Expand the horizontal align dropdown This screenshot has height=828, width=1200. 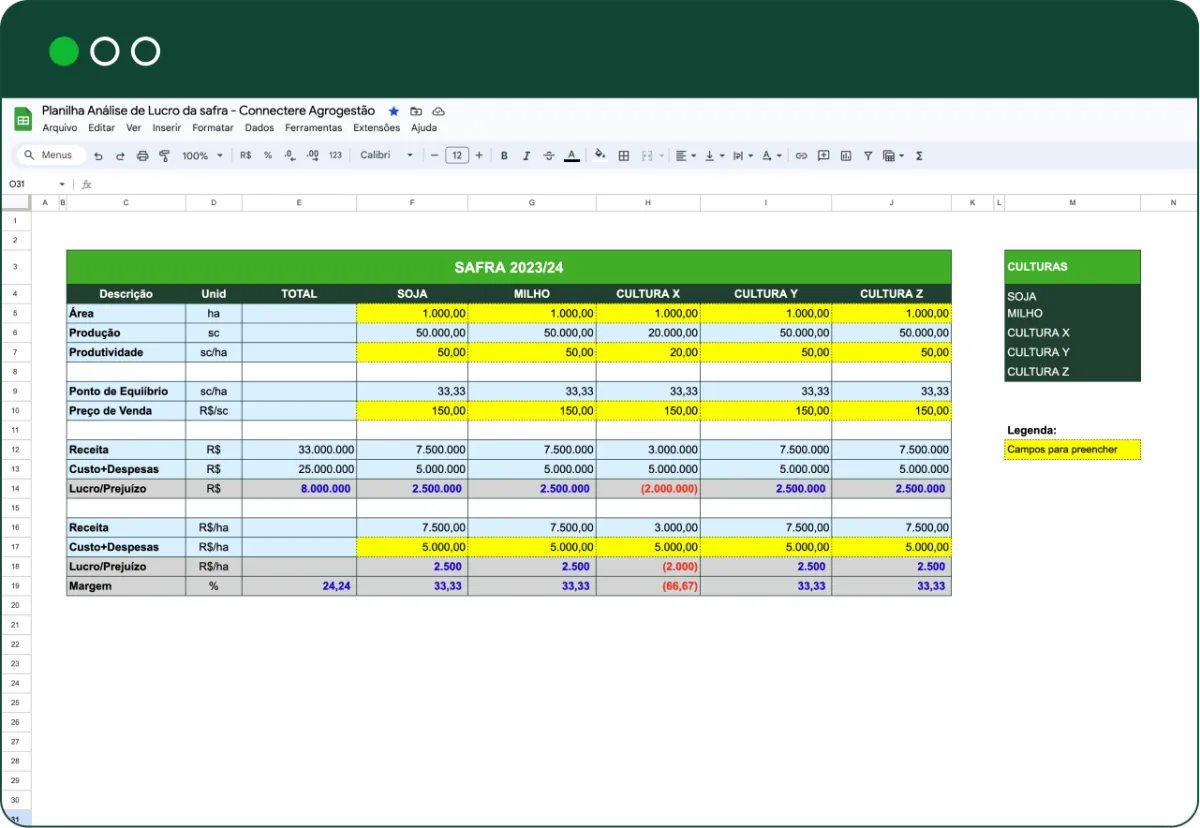click(x=685, y=156)
